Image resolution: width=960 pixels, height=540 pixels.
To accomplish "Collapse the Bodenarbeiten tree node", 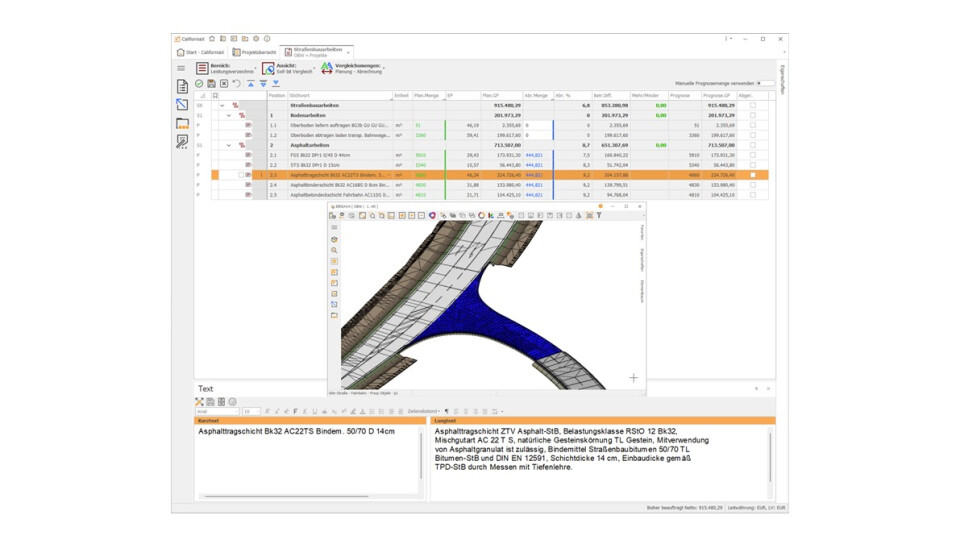I will click(229, 115).
